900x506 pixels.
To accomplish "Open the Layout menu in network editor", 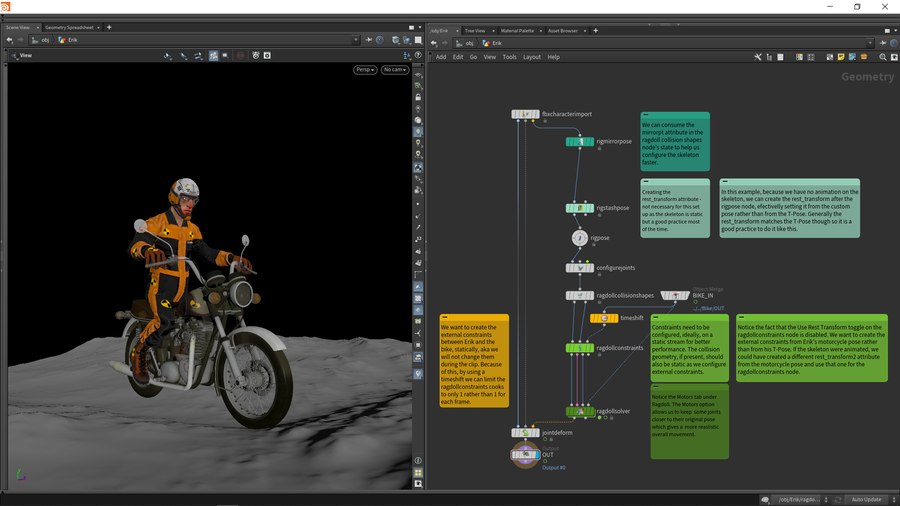I will coord(531,57).
